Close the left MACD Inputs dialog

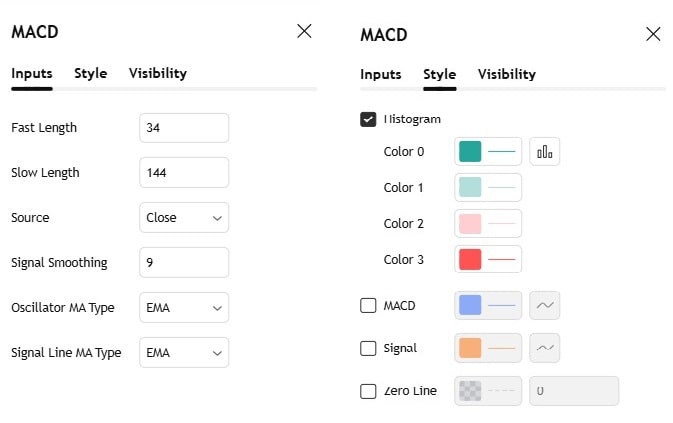pos(305,31)
